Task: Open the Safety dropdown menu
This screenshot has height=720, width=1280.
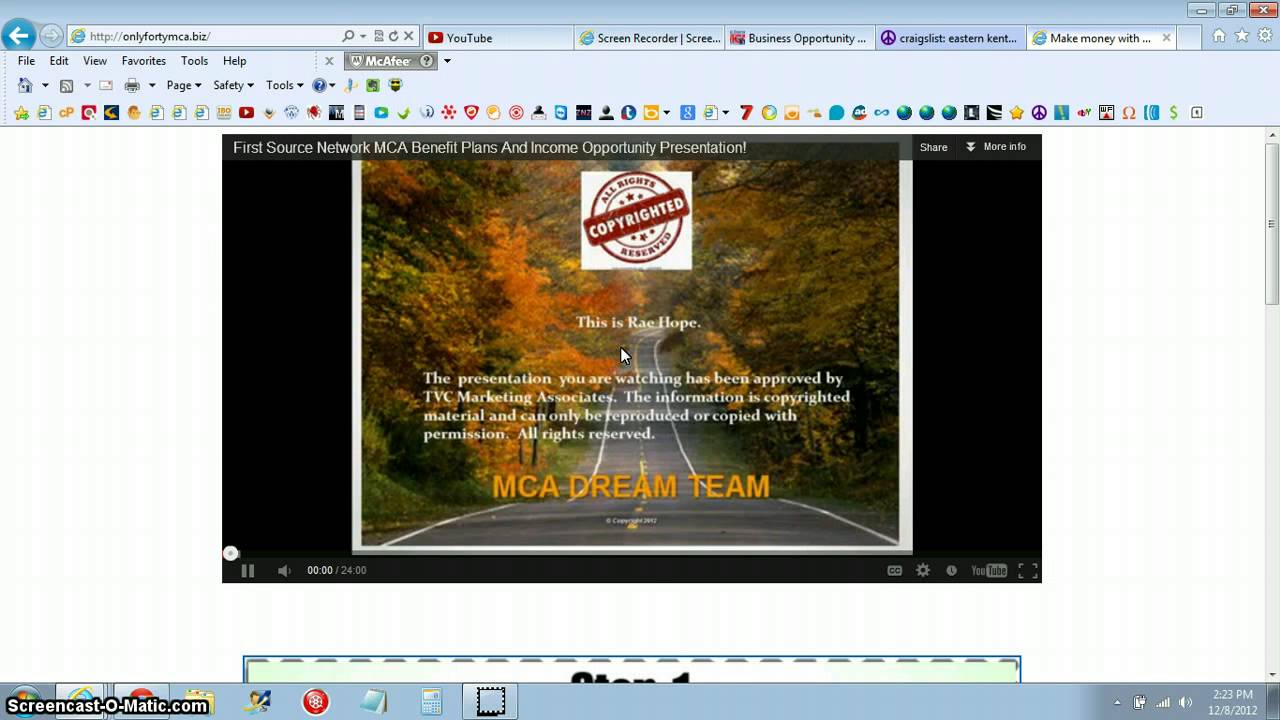Action: pos(233,85)
